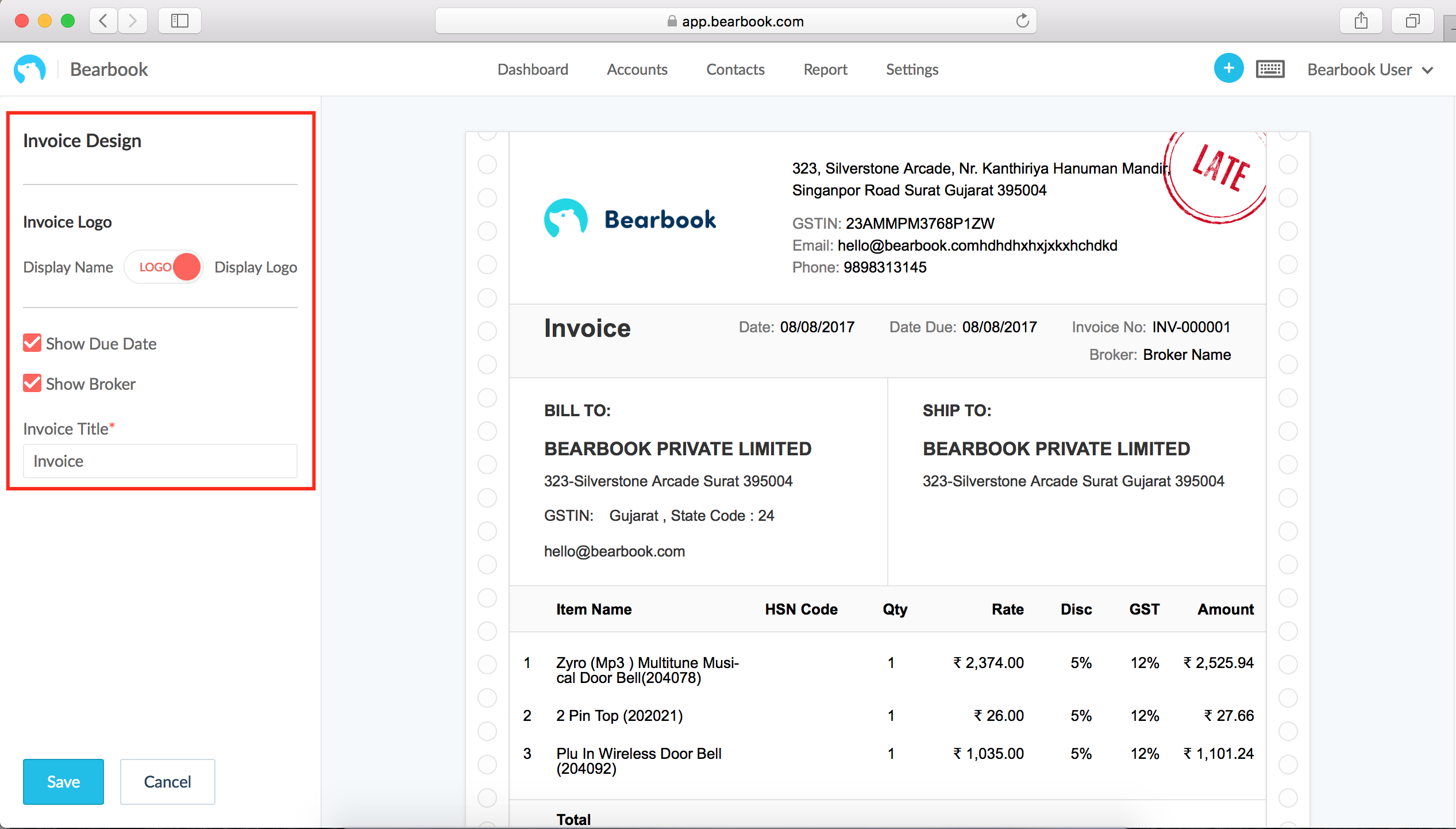
Task: Click the Plu In Wireless Door Bell item
Action: point(639,761)
